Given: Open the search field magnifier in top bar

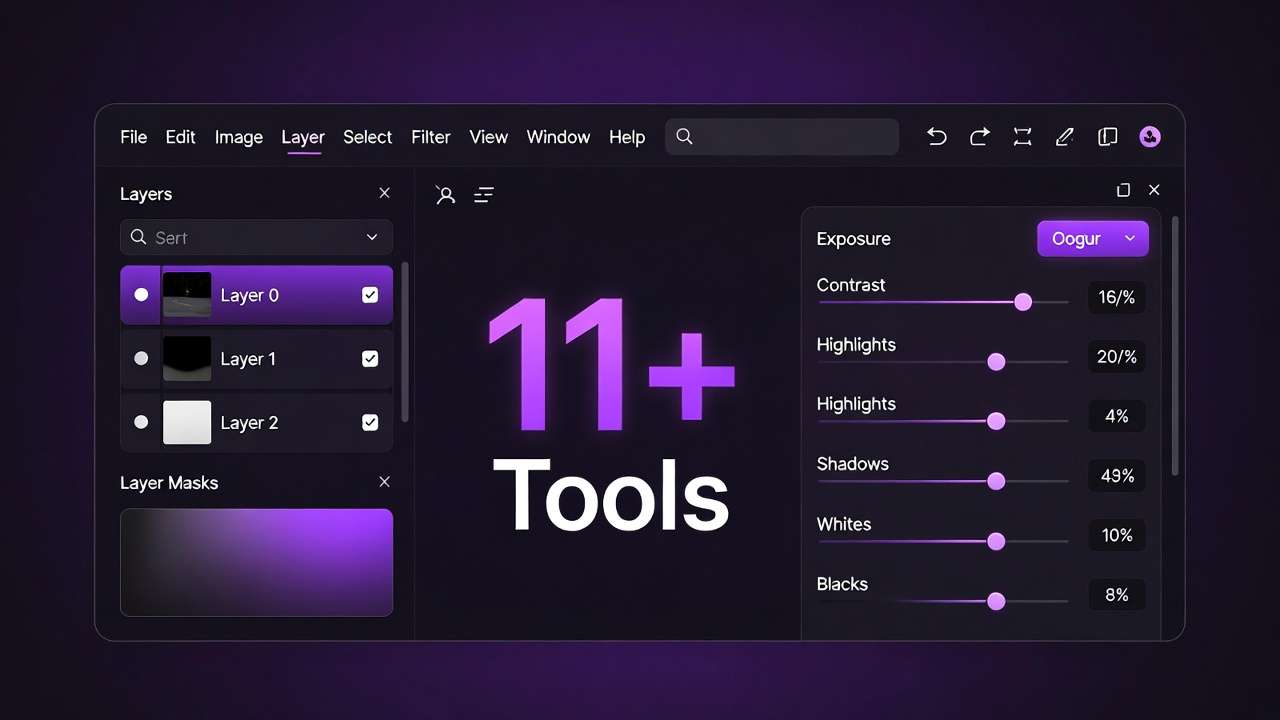Looking at the screenshot, I should coord(684,136).
